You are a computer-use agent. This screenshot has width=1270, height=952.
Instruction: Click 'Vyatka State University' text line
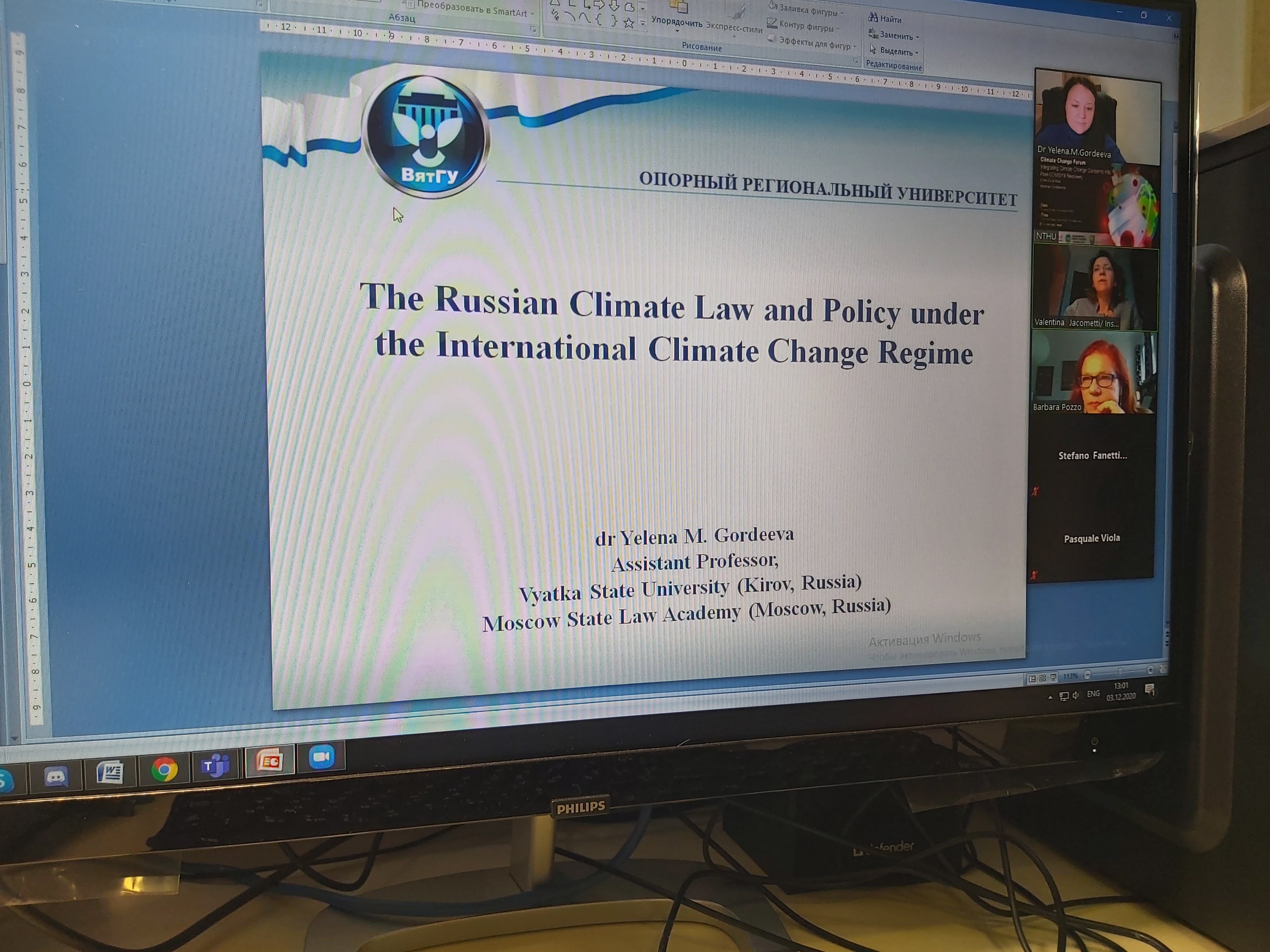coord(690,588)
